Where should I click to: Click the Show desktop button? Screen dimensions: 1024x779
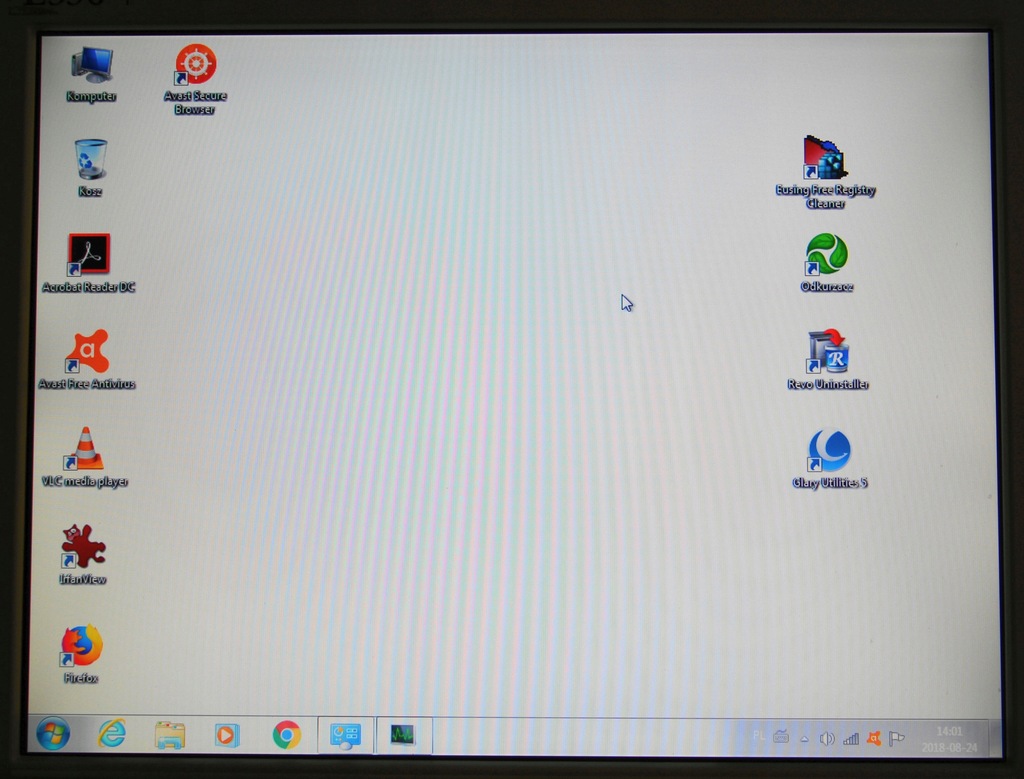[x=995, y=738]
